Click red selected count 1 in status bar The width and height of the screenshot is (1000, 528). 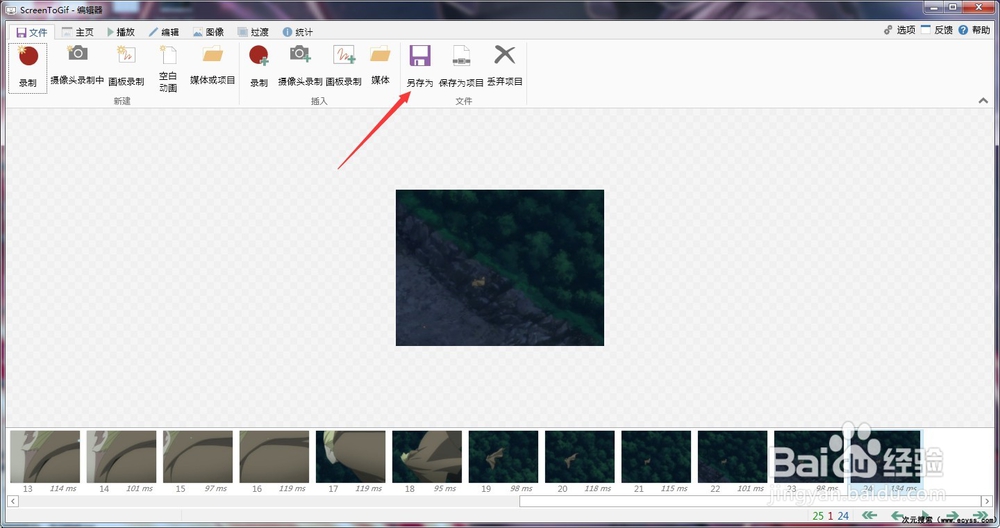click(x=830, y=516)
